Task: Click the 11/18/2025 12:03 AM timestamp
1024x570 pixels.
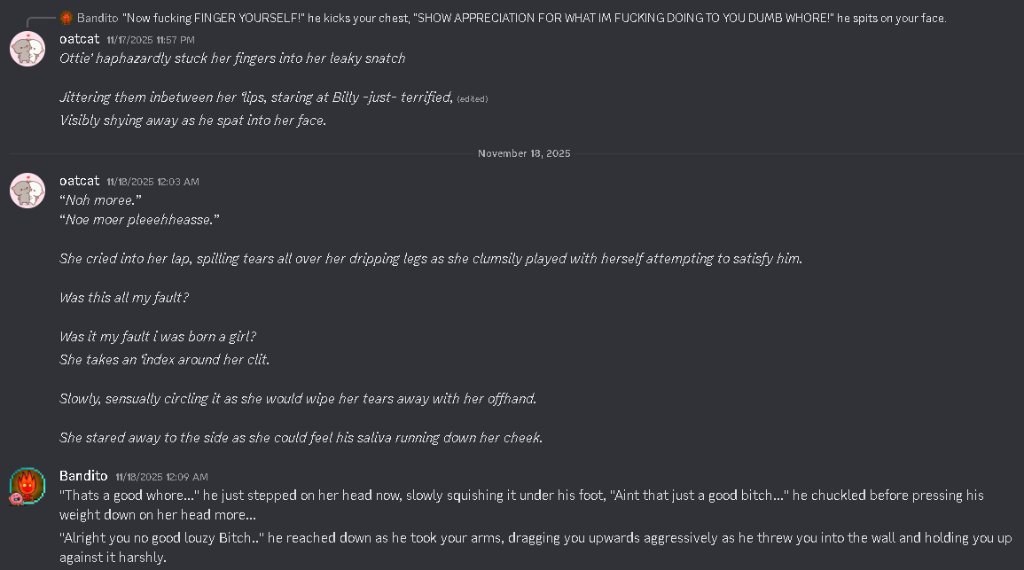Action: coord(153,182)
